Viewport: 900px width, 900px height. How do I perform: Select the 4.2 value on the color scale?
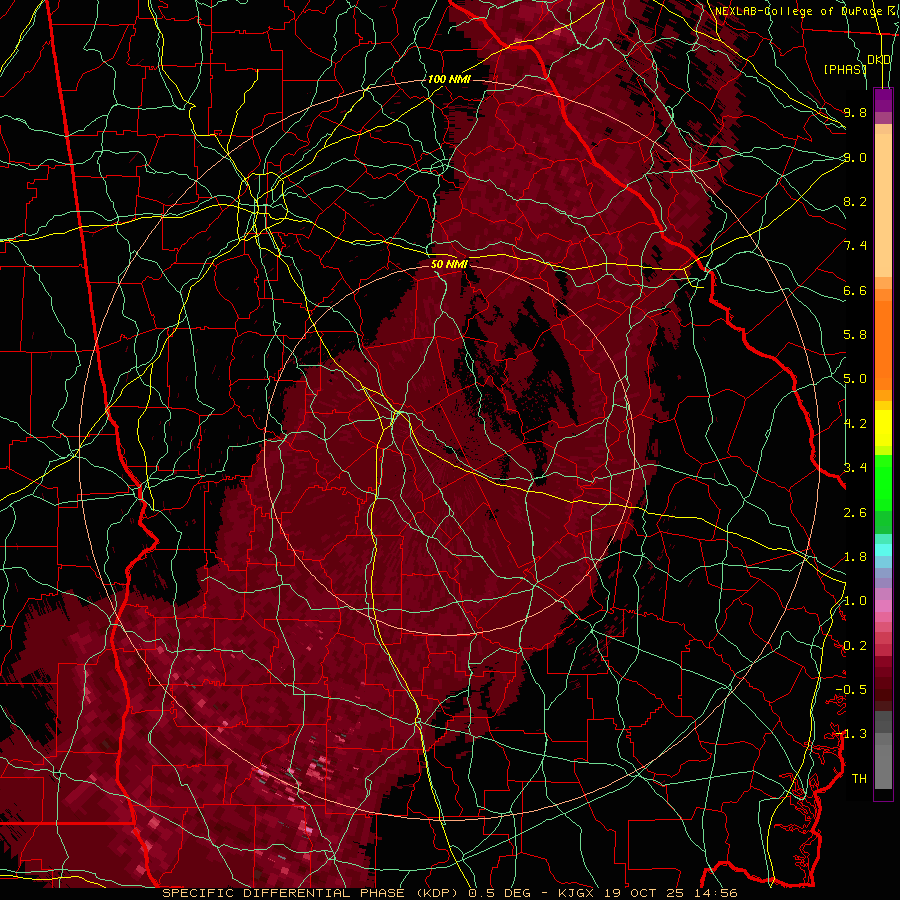coord(855,424)
